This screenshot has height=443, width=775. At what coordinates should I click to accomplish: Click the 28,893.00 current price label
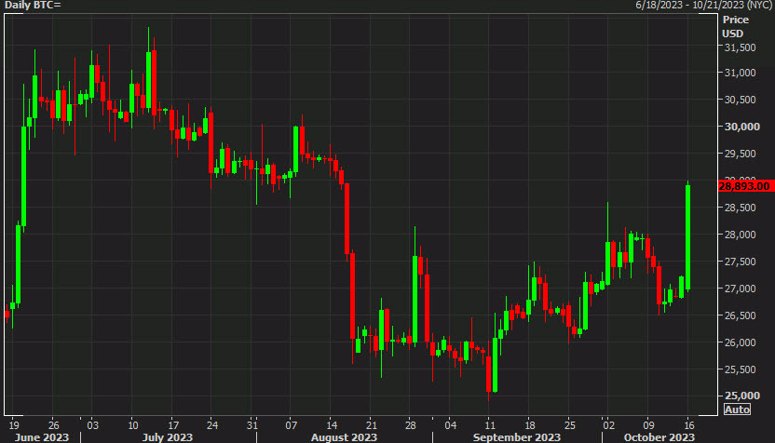tap(745, 186)
